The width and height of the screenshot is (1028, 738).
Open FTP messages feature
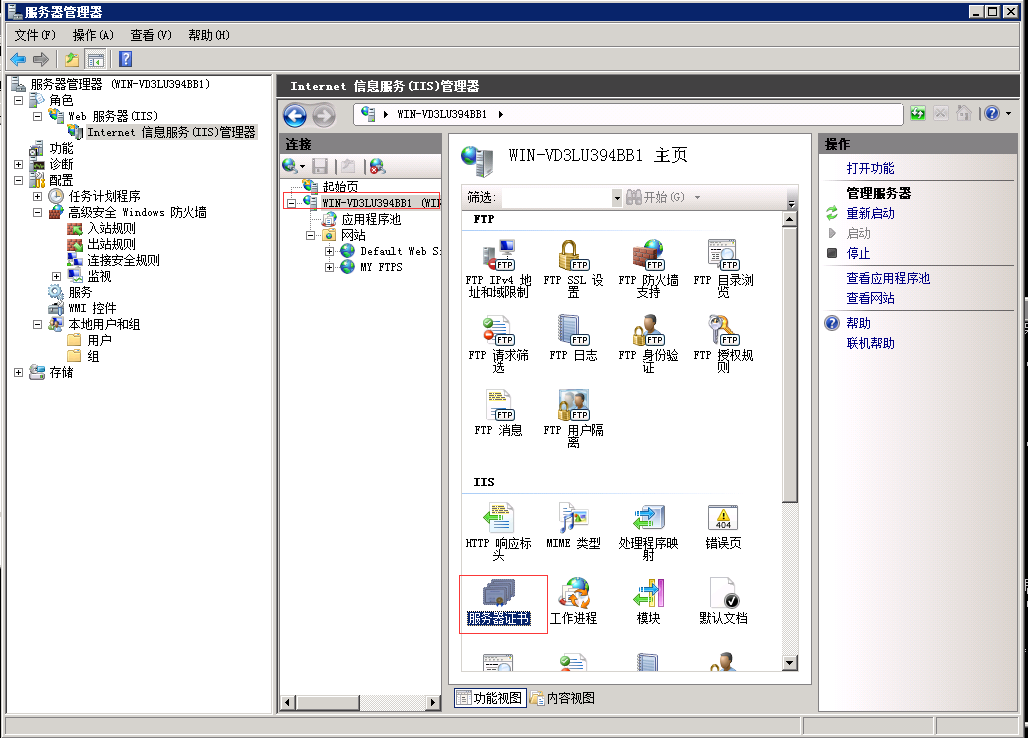[498, 414]
